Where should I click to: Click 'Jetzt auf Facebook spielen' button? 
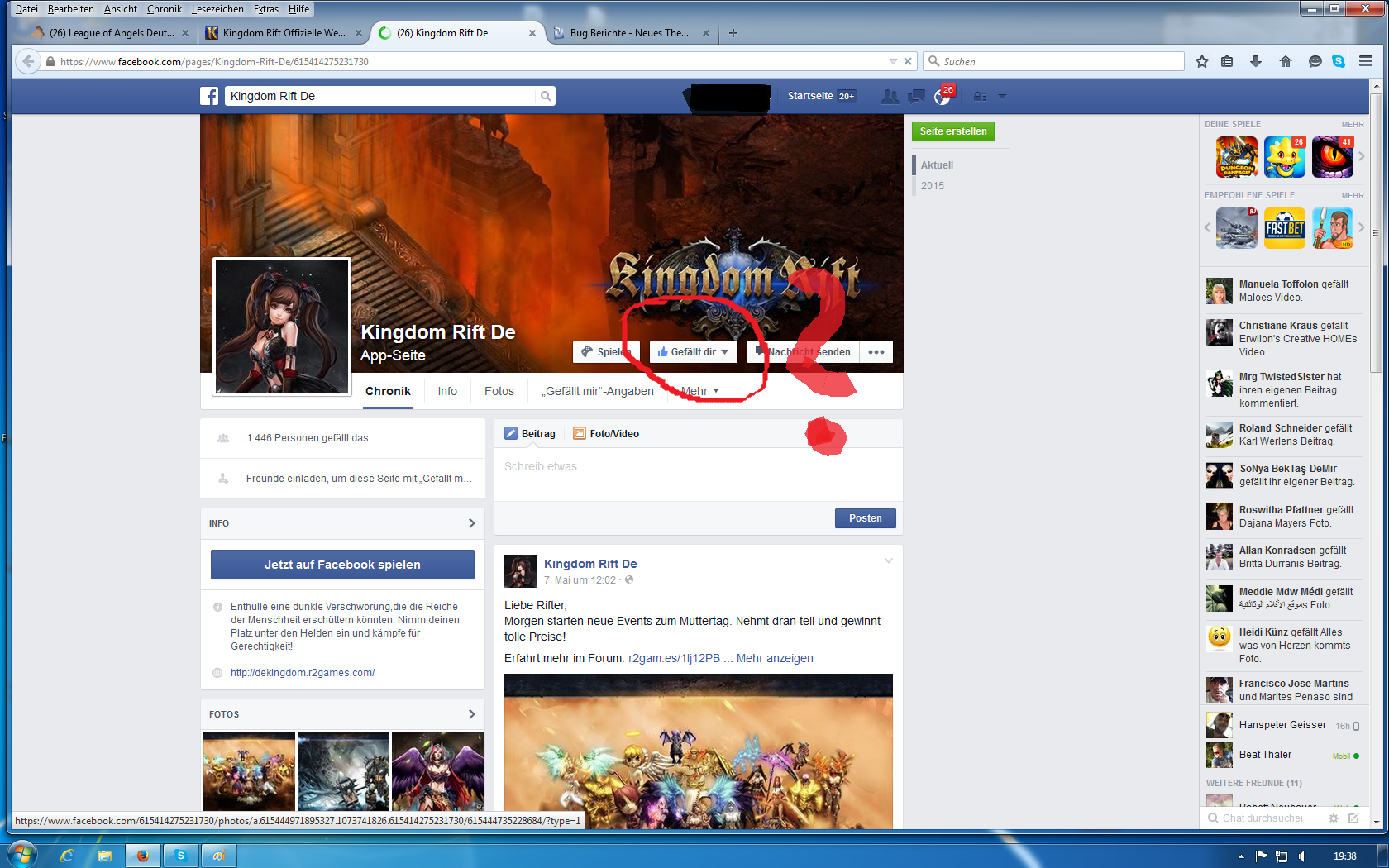342,565
